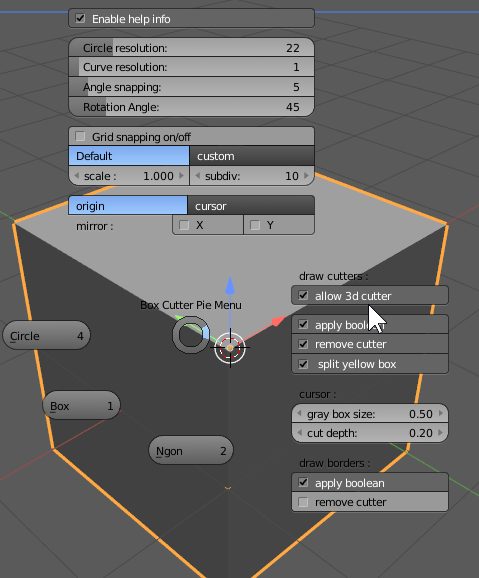Toggle the Enable help info checkbox
Screen dimensions: 479x578
point(80,18)
